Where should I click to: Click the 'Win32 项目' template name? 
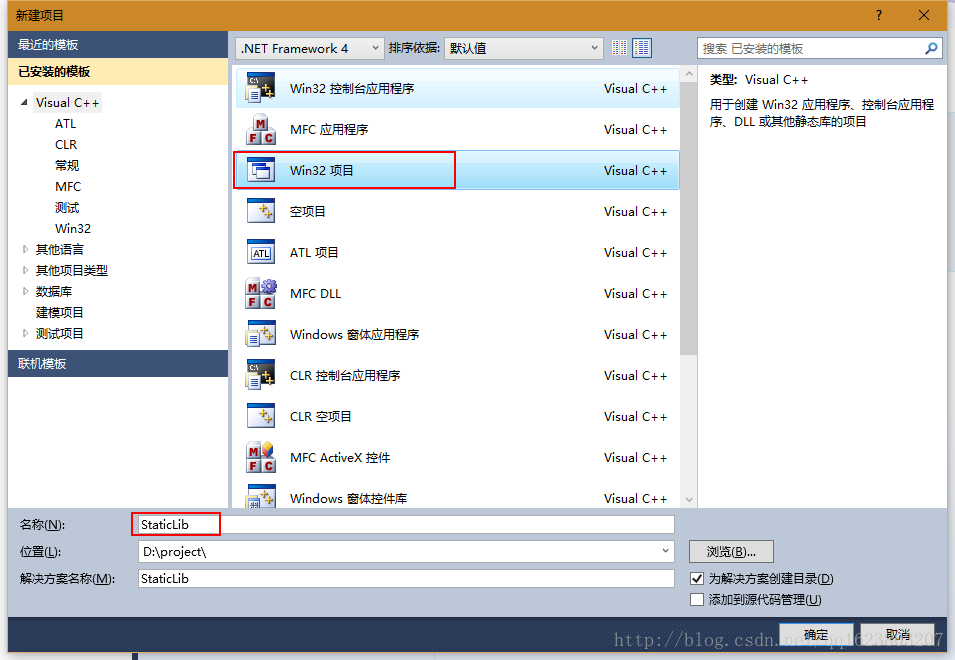(322, 170)
